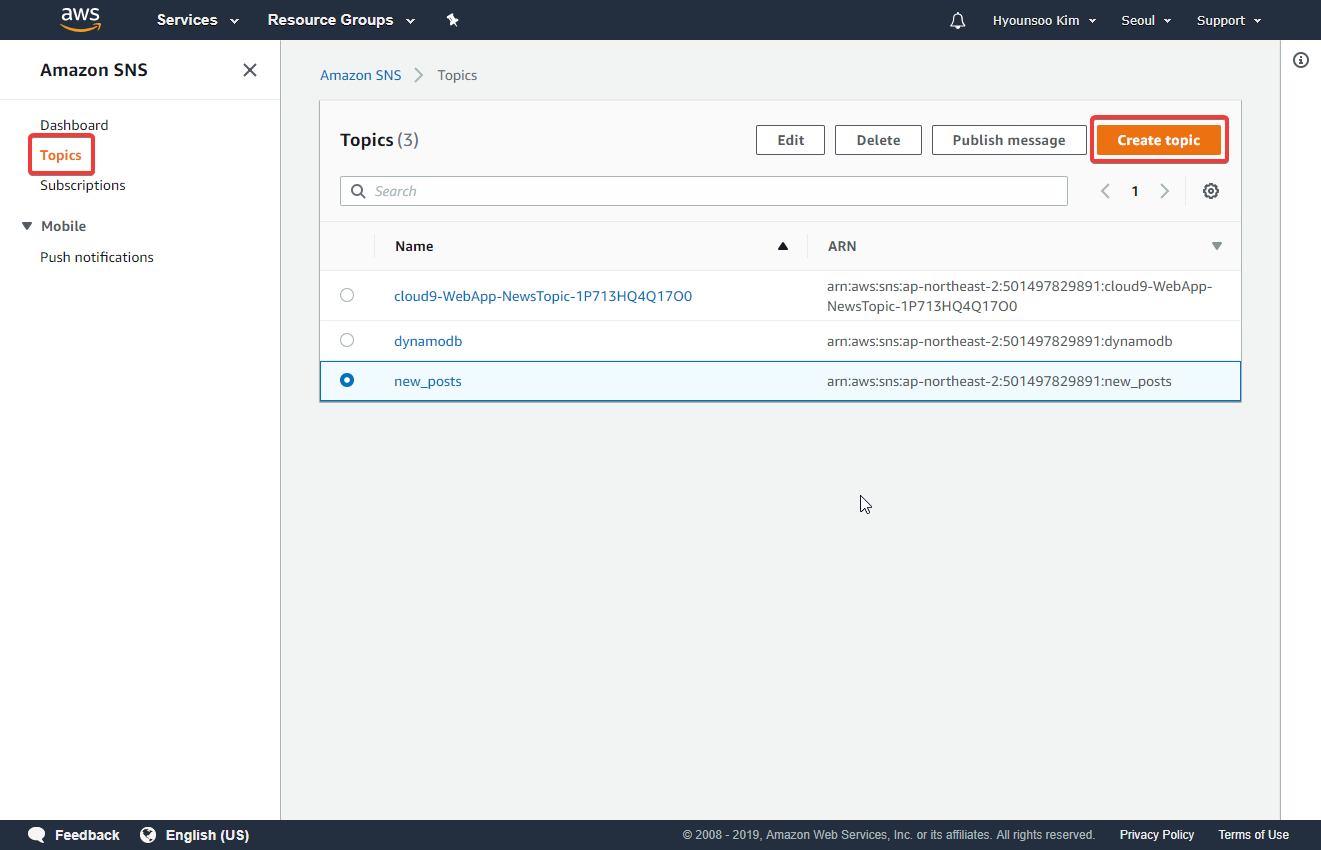Image resolution: width=1321 pixels, height=850 pixels.
Task: Open Topics in SNS sidebar
Action: (x=61, y=155)
